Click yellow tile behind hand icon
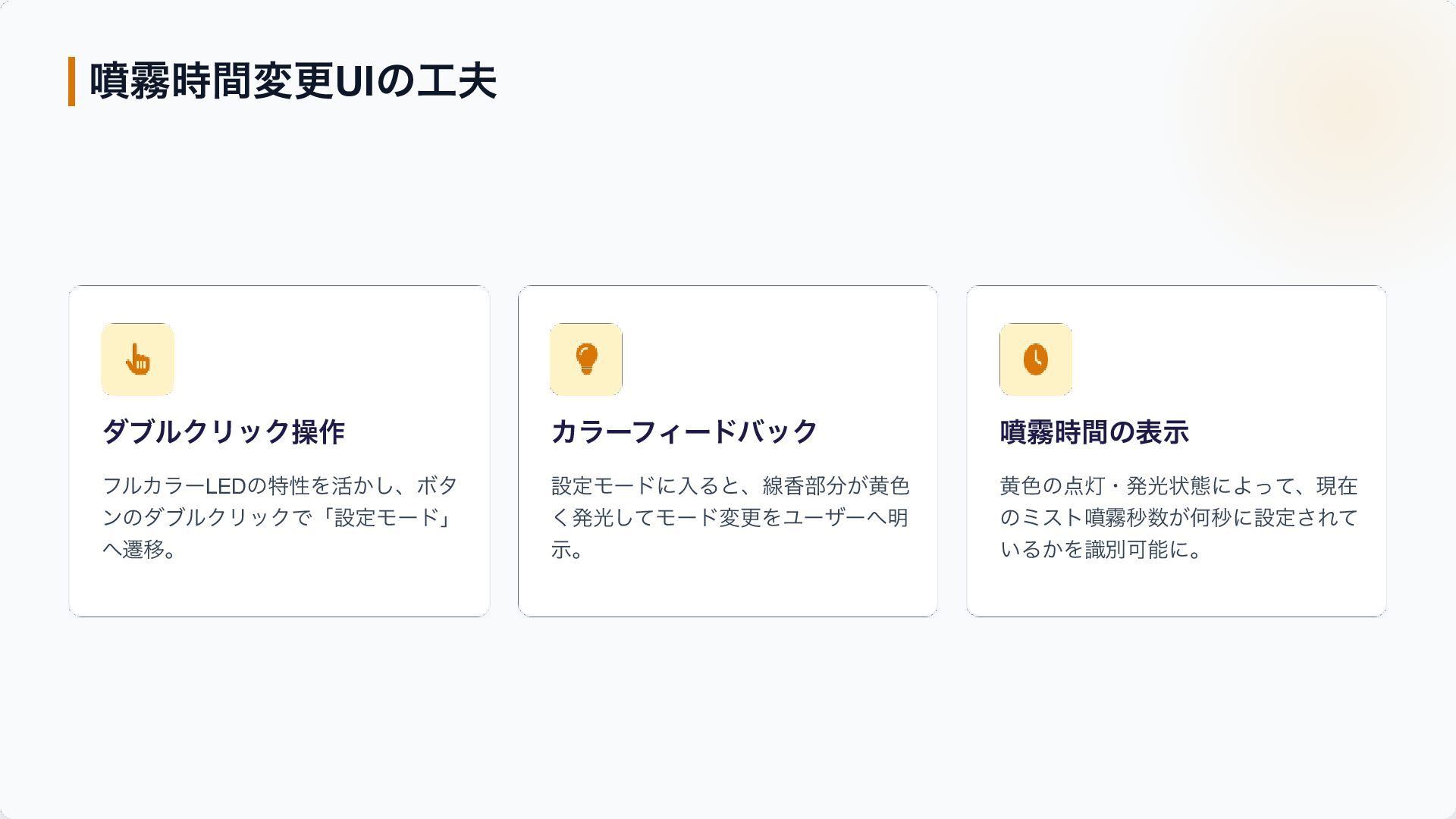Image resolution: width=1456 pixels, height=819 pixels. point(138,359)
